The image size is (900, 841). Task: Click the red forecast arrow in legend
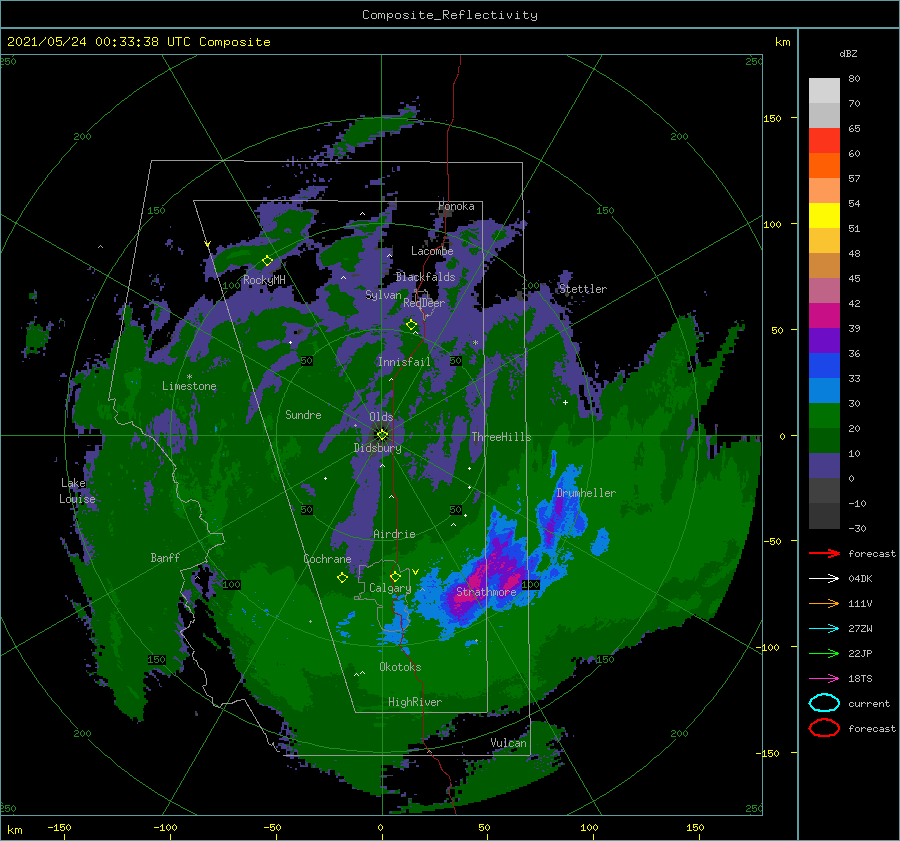pyautogui.click(x=824, y=553)
